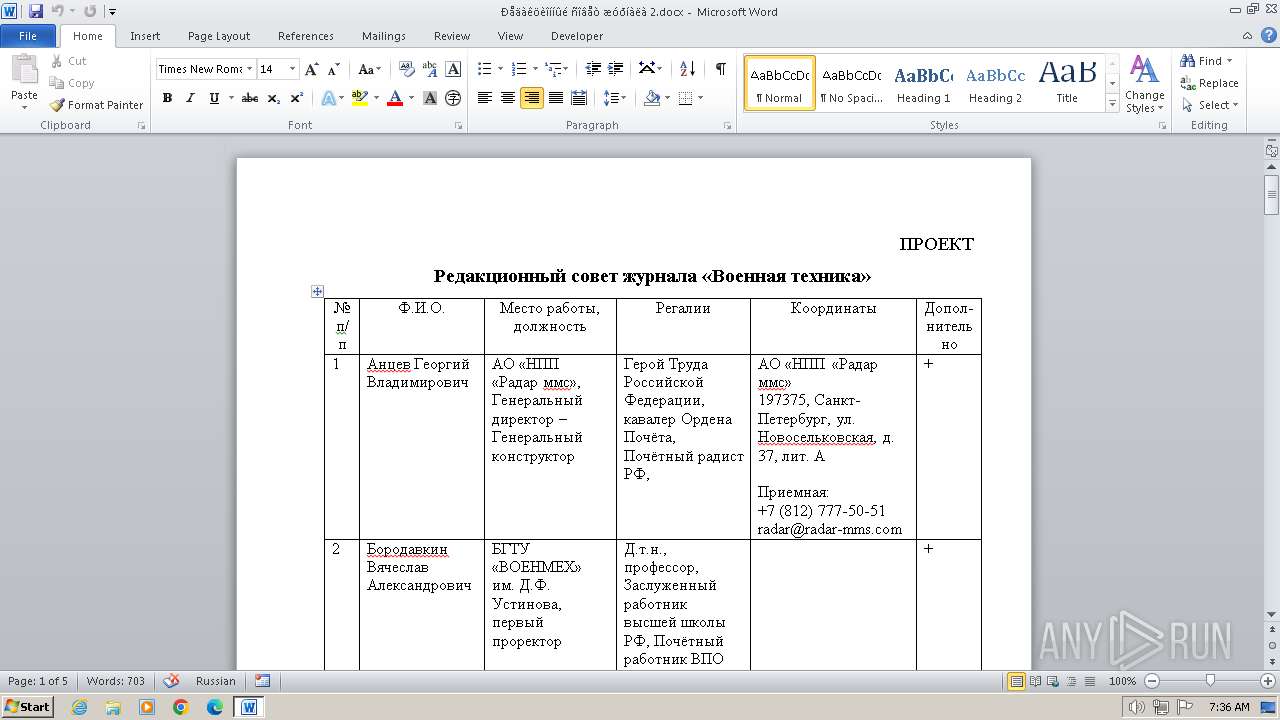The width and height of the screenshot is (1280, 720).
Task: Click the table move handle
Action: click(317, 291)
